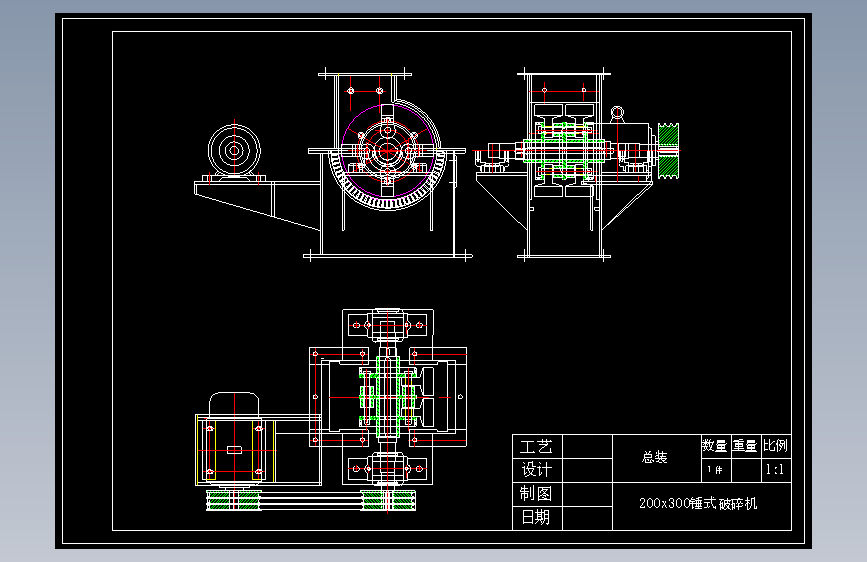Click the 1:1 scale value

(775, 470)
